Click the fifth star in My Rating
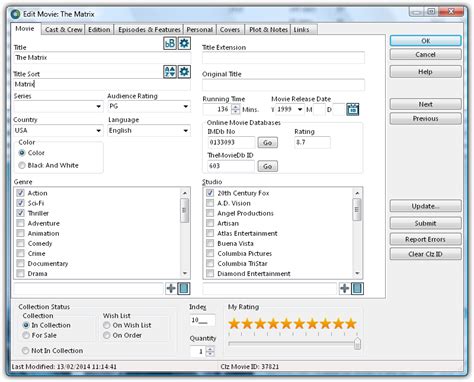This screenshot has height=382, width=474. point(286,323)
